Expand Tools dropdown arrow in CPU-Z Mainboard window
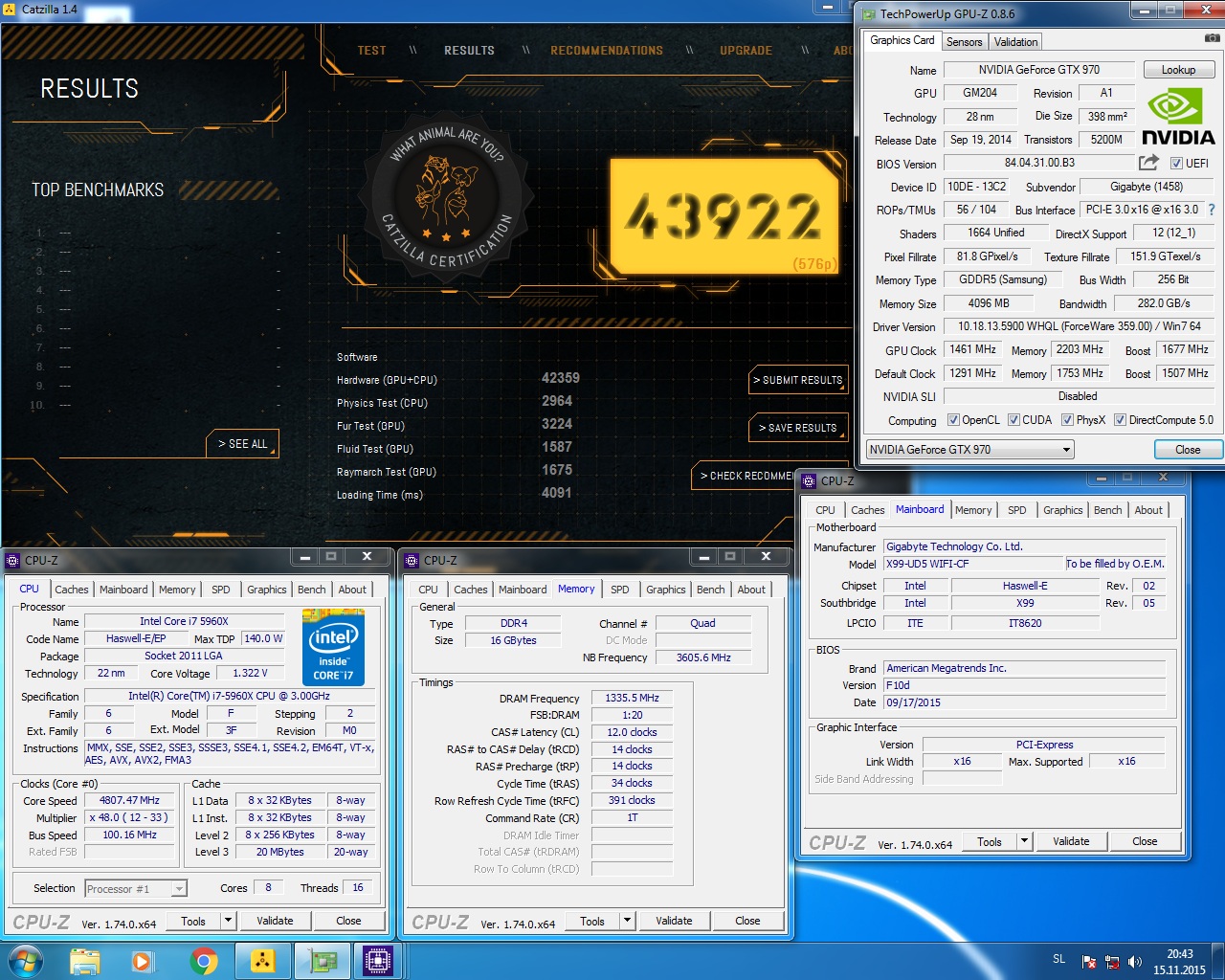 tap(1024, 841)
